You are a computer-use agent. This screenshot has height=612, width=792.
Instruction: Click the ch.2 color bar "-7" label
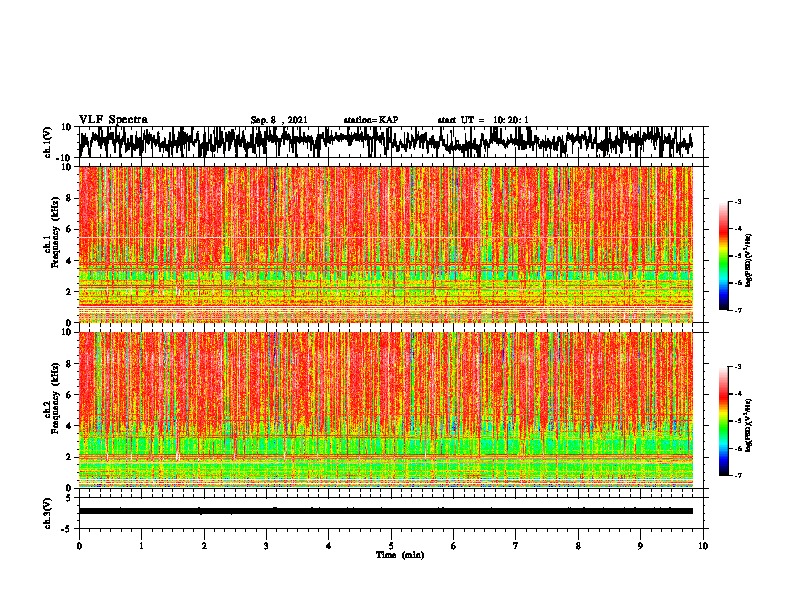point(737,475)
